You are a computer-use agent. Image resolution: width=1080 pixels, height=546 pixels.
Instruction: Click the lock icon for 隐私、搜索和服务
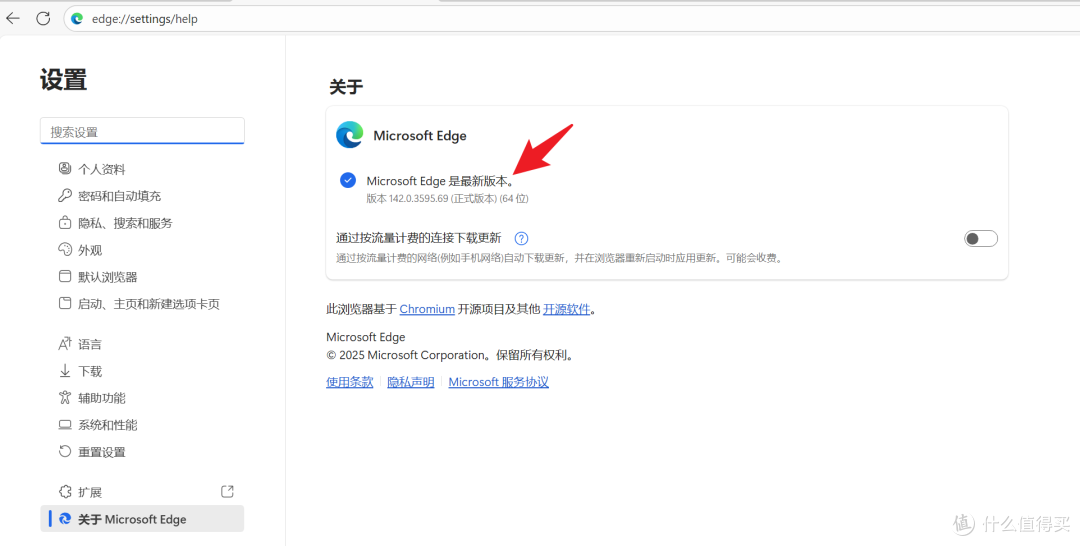65,222
